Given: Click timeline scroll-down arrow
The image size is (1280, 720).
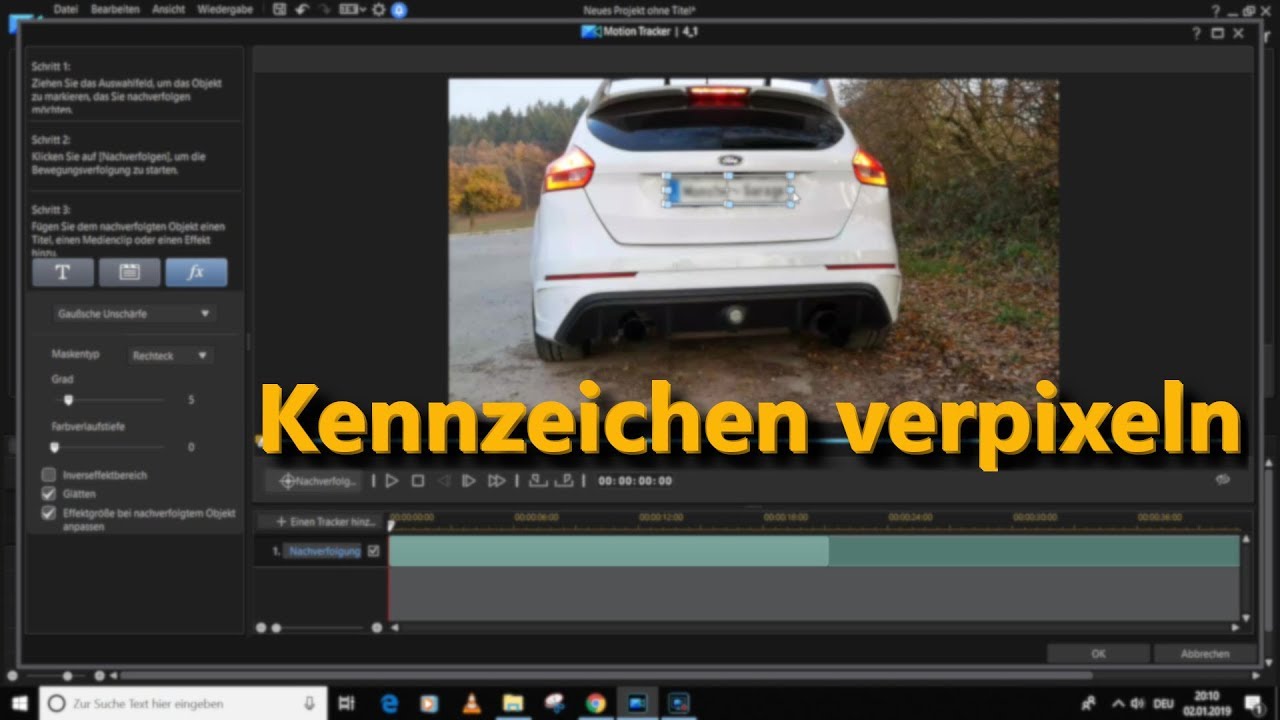Looking at the screenshot, I should (x=1245, y=619).
